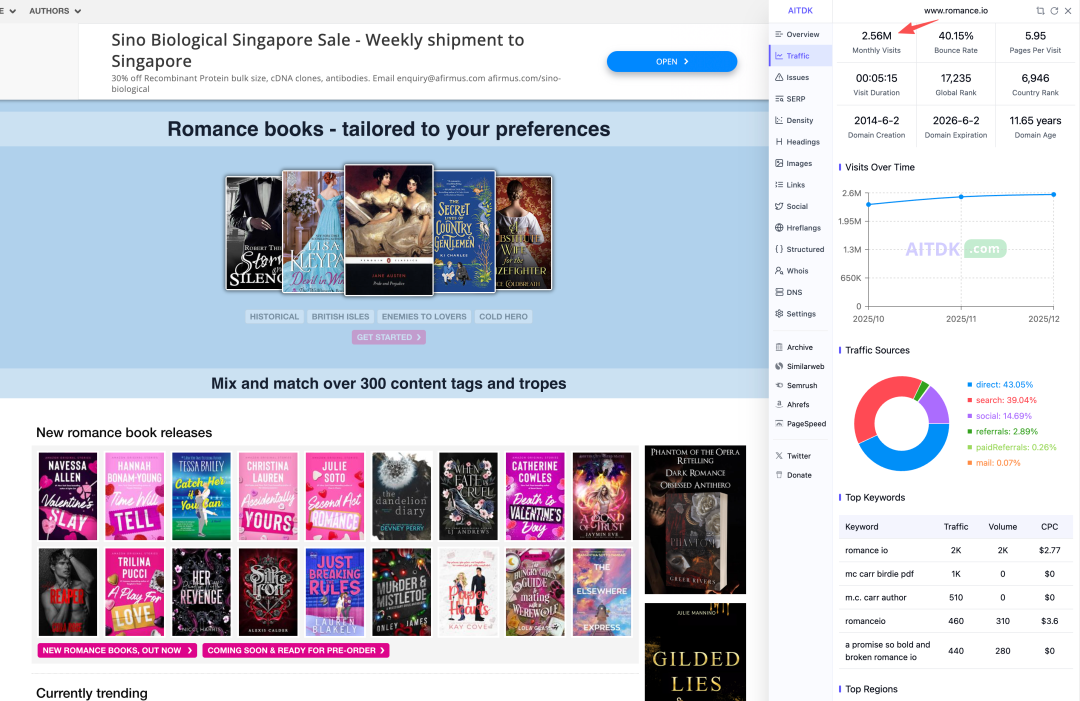This screenshot has height=701, width=1080.
Task: Click the Semrush icon in sidebar
Action: pos(779,386)
